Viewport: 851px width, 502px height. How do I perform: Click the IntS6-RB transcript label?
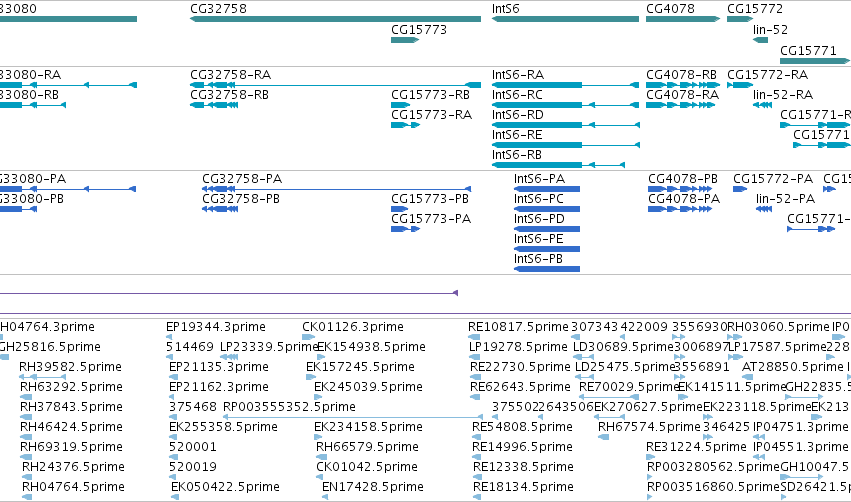coord(517,155)
